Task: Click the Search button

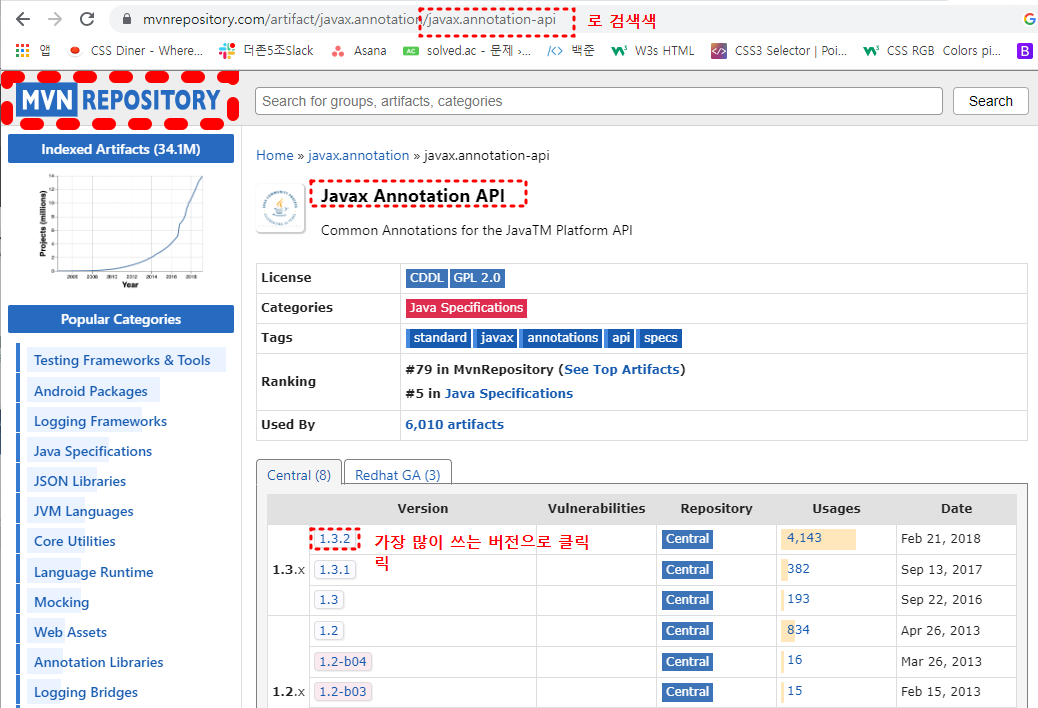Action: 990,101
